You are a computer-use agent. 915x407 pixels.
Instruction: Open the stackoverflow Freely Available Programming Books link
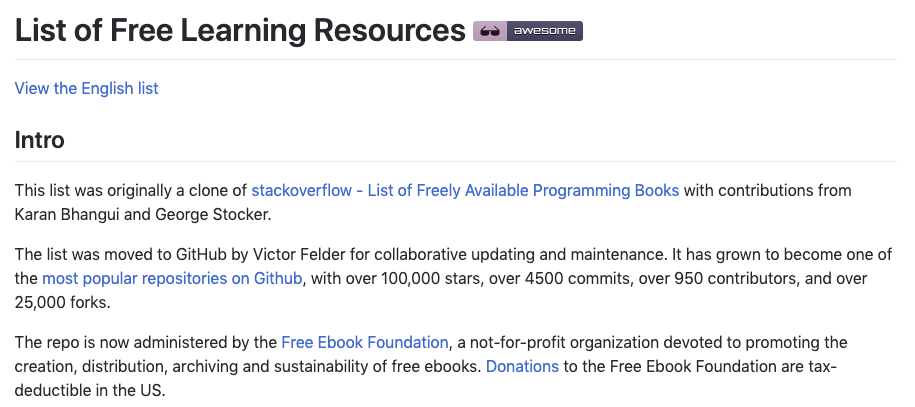[465, 190]
